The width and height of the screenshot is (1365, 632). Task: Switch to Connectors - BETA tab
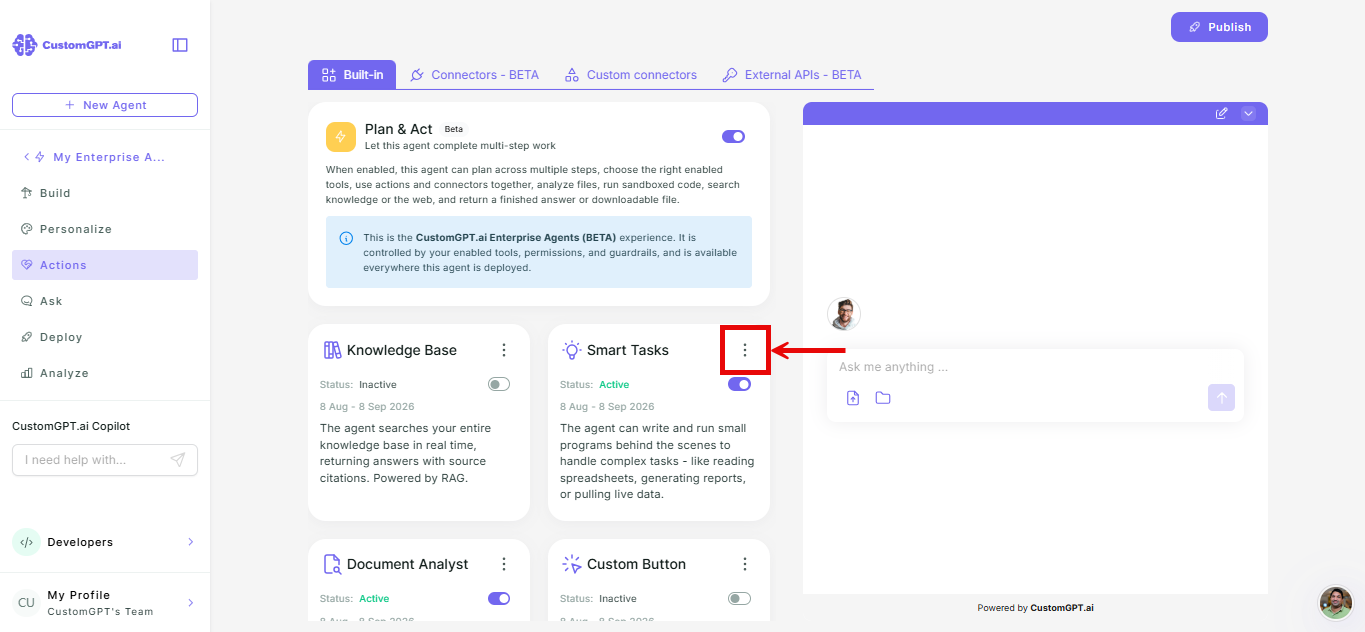point(475,75)
